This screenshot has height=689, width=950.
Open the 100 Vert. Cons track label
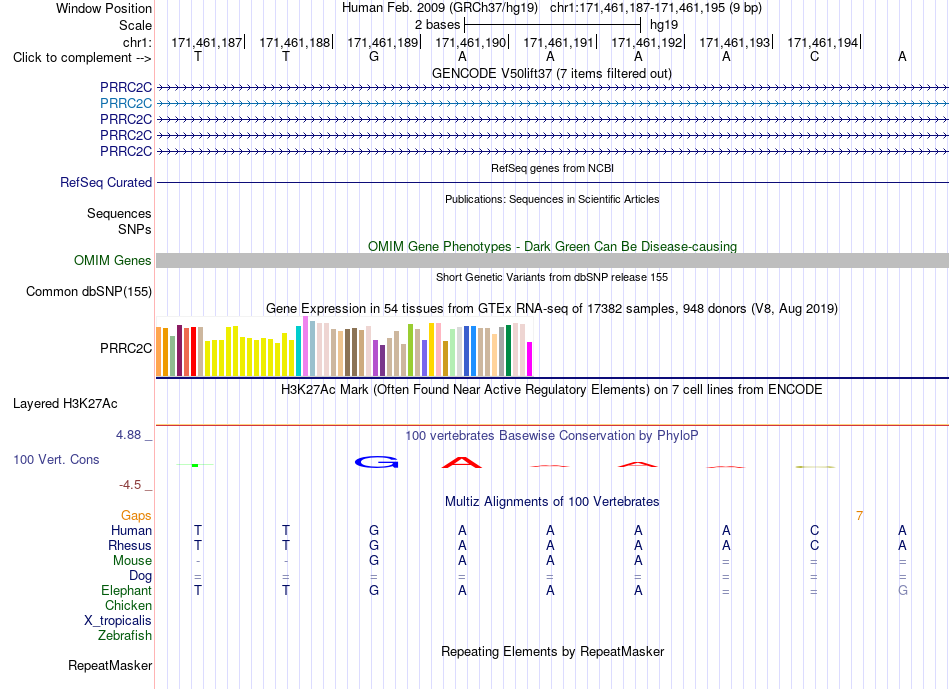pyautogui.click(x=56, y=459)
